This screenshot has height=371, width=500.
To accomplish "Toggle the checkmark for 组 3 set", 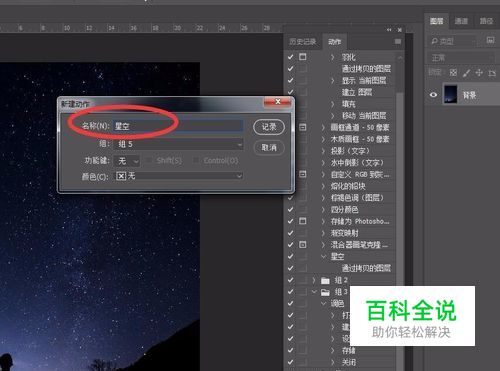I will (x=290, y=292).
